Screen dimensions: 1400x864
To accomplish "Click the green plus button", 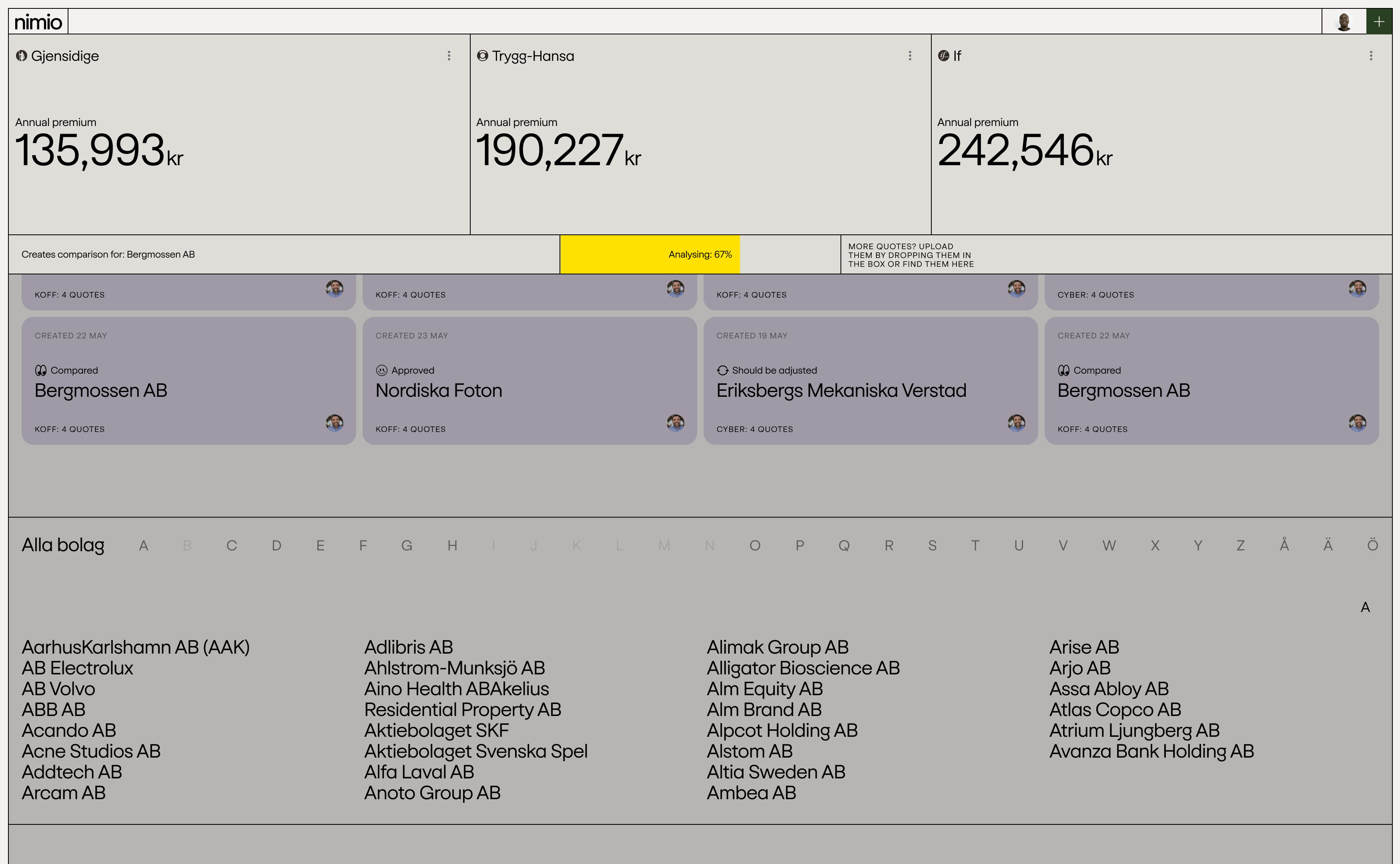I will click(1378, 22).
